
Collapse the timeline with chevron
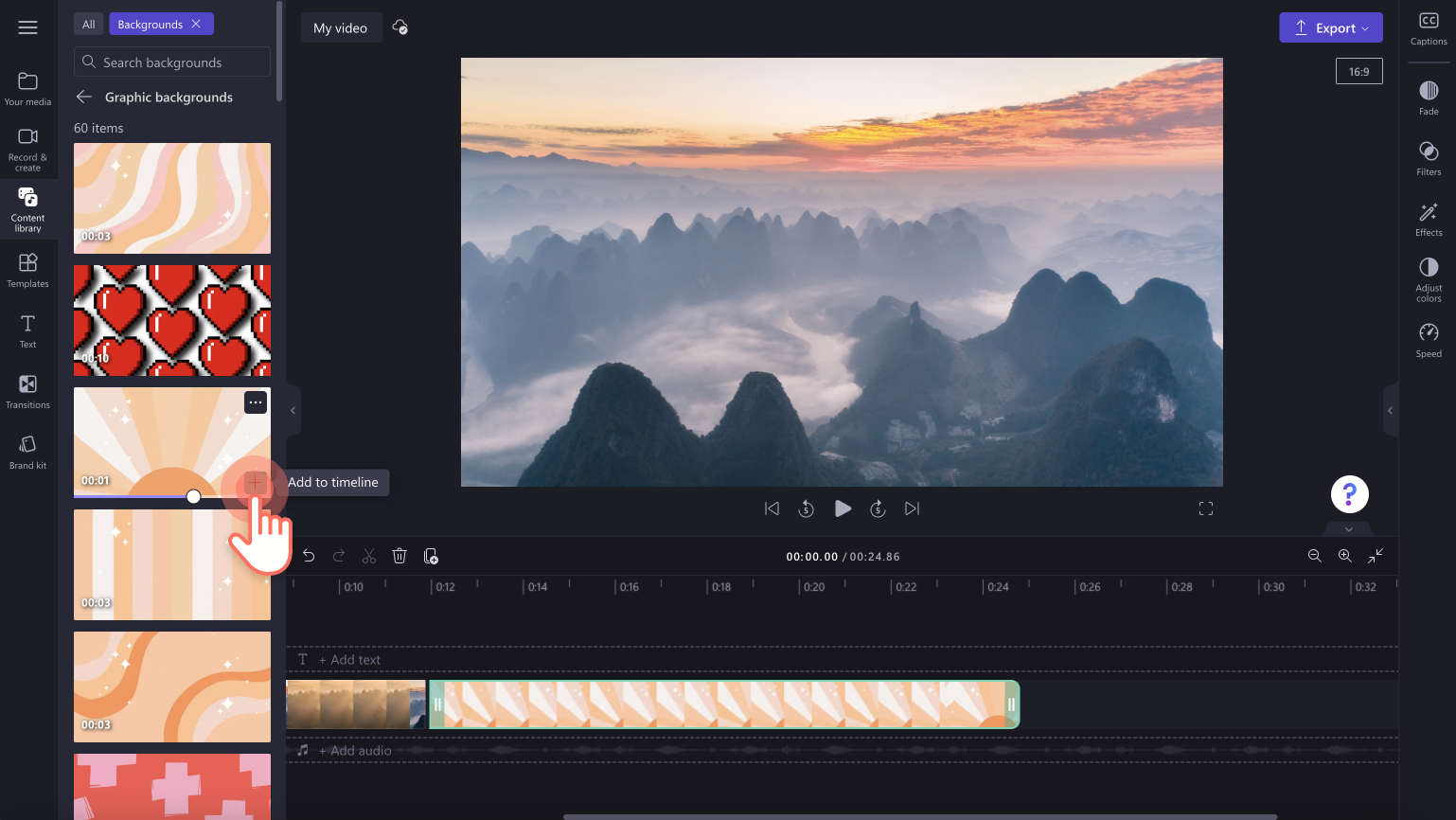1349,529
